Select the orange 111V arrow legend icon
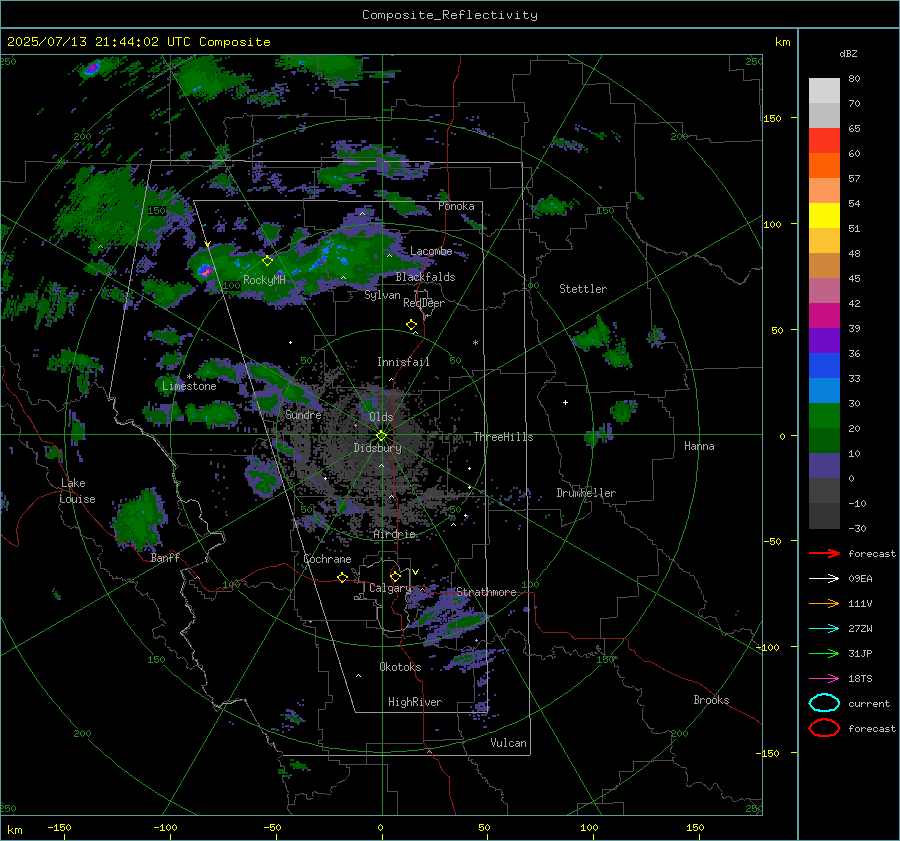900x841 pixels. tap(824, 603)
